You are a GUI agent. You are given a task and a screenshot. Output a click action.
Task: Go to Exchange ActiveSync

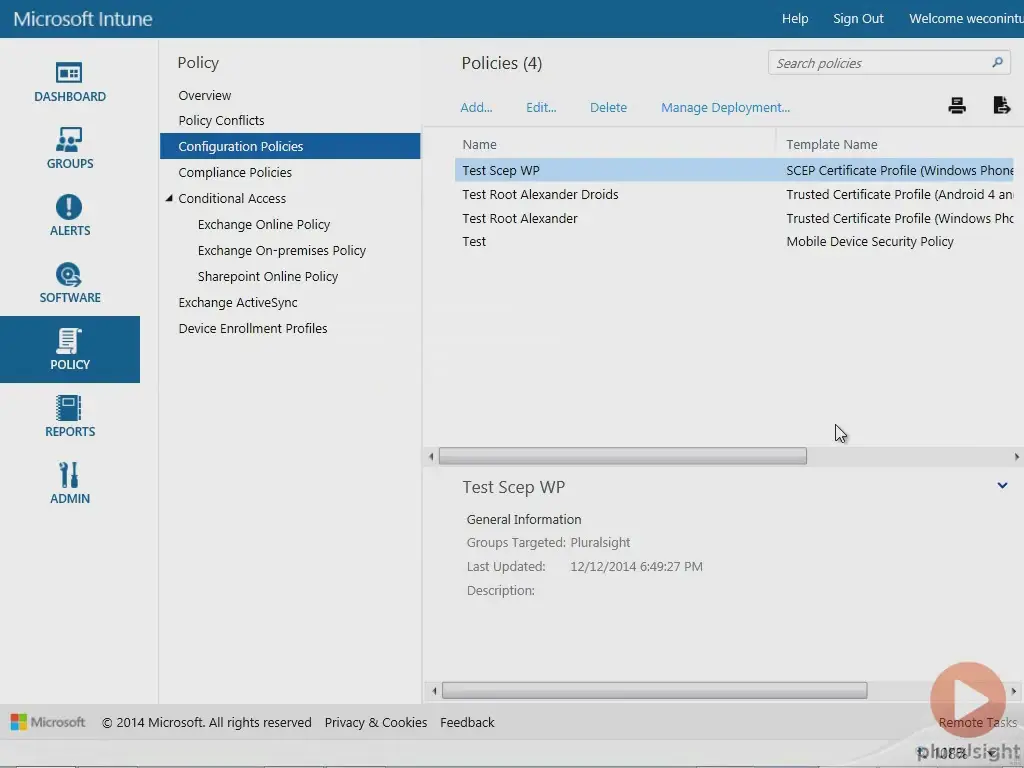pos(238,302)
